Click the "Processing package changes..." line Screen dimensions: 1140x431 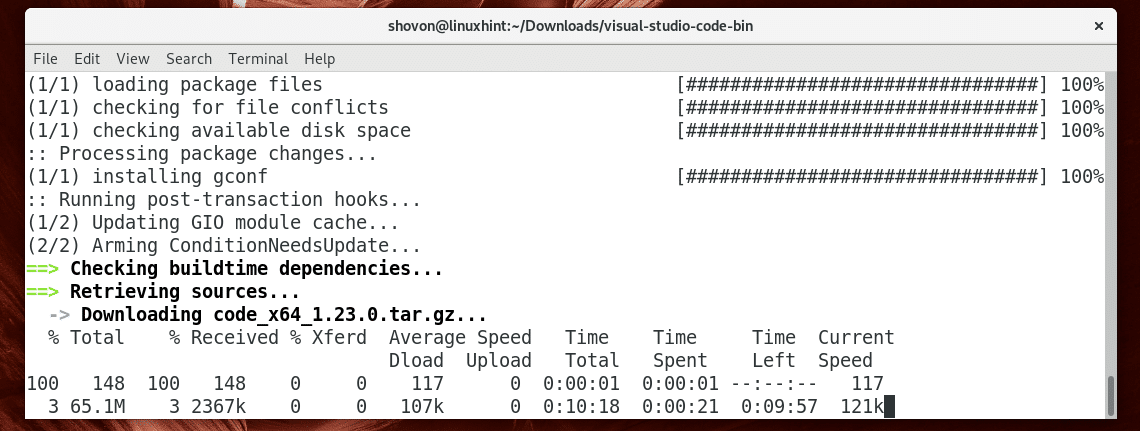point(218,154)
